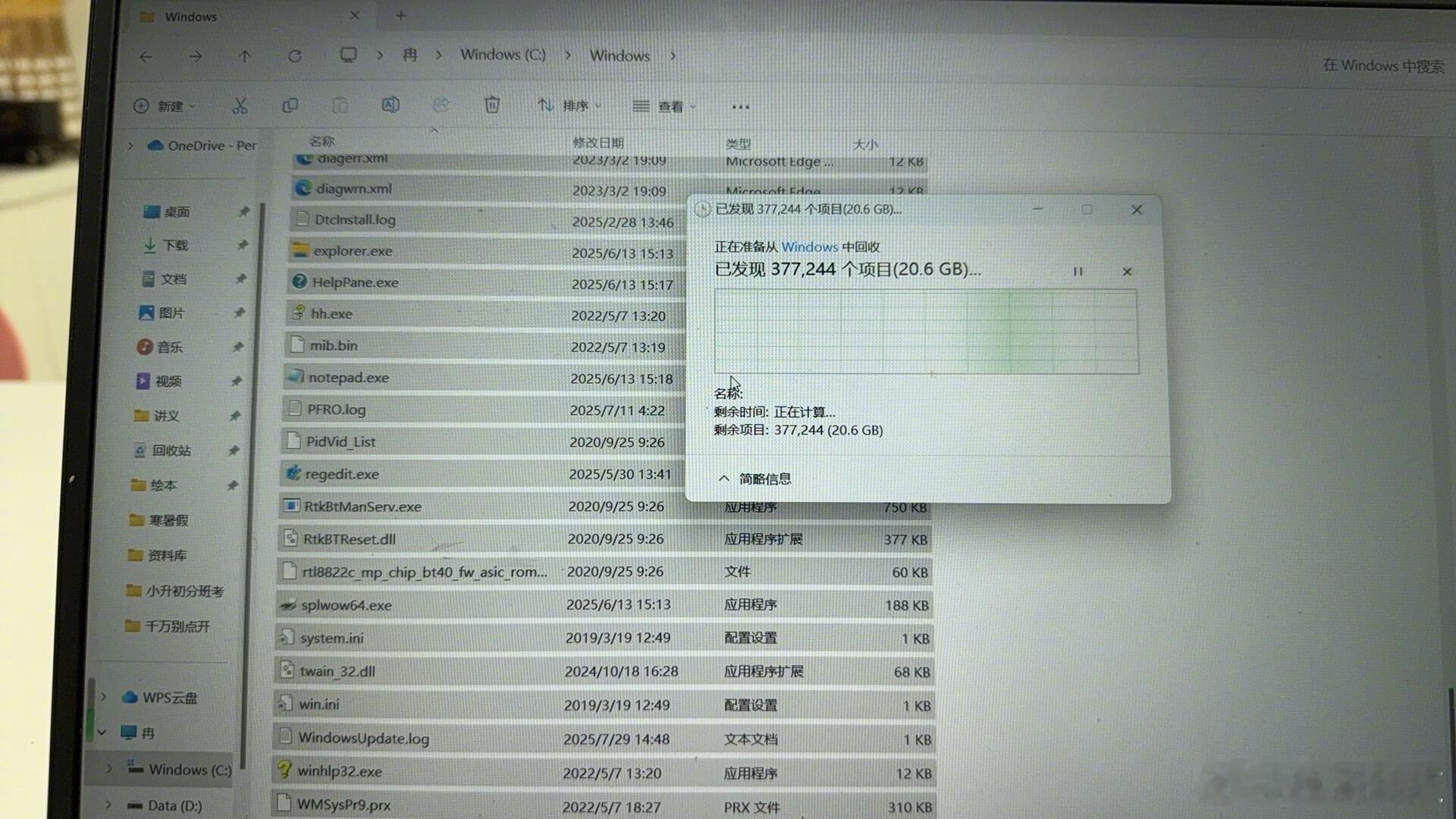Click the recycle progress graph area
Viewport: 1456px width, 819px height.
(926, 331)
